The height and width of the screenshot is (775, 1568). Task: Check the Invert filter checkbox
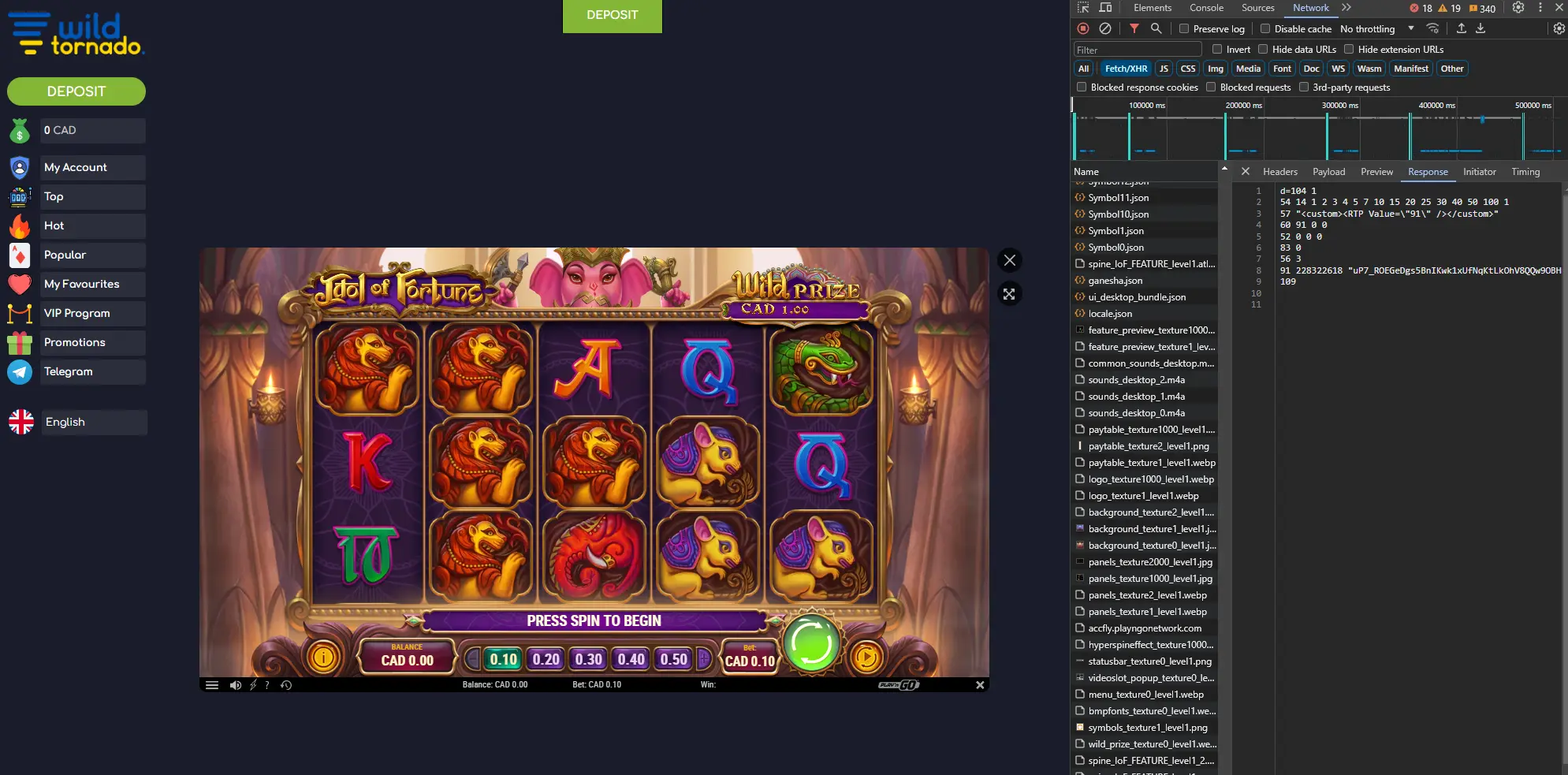point(1217,49)
